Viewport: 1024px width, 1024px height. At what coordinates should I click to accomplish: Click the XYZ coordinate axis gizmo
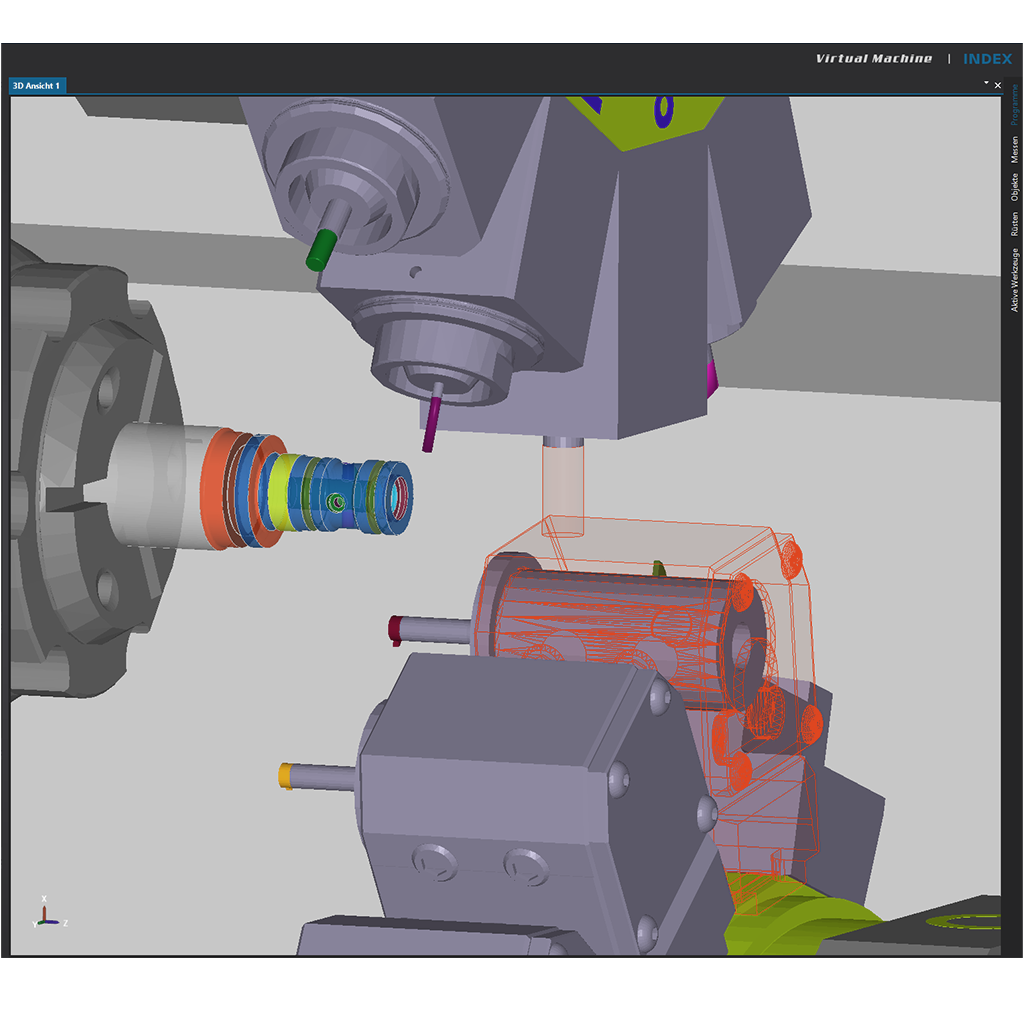click(50, 912)
